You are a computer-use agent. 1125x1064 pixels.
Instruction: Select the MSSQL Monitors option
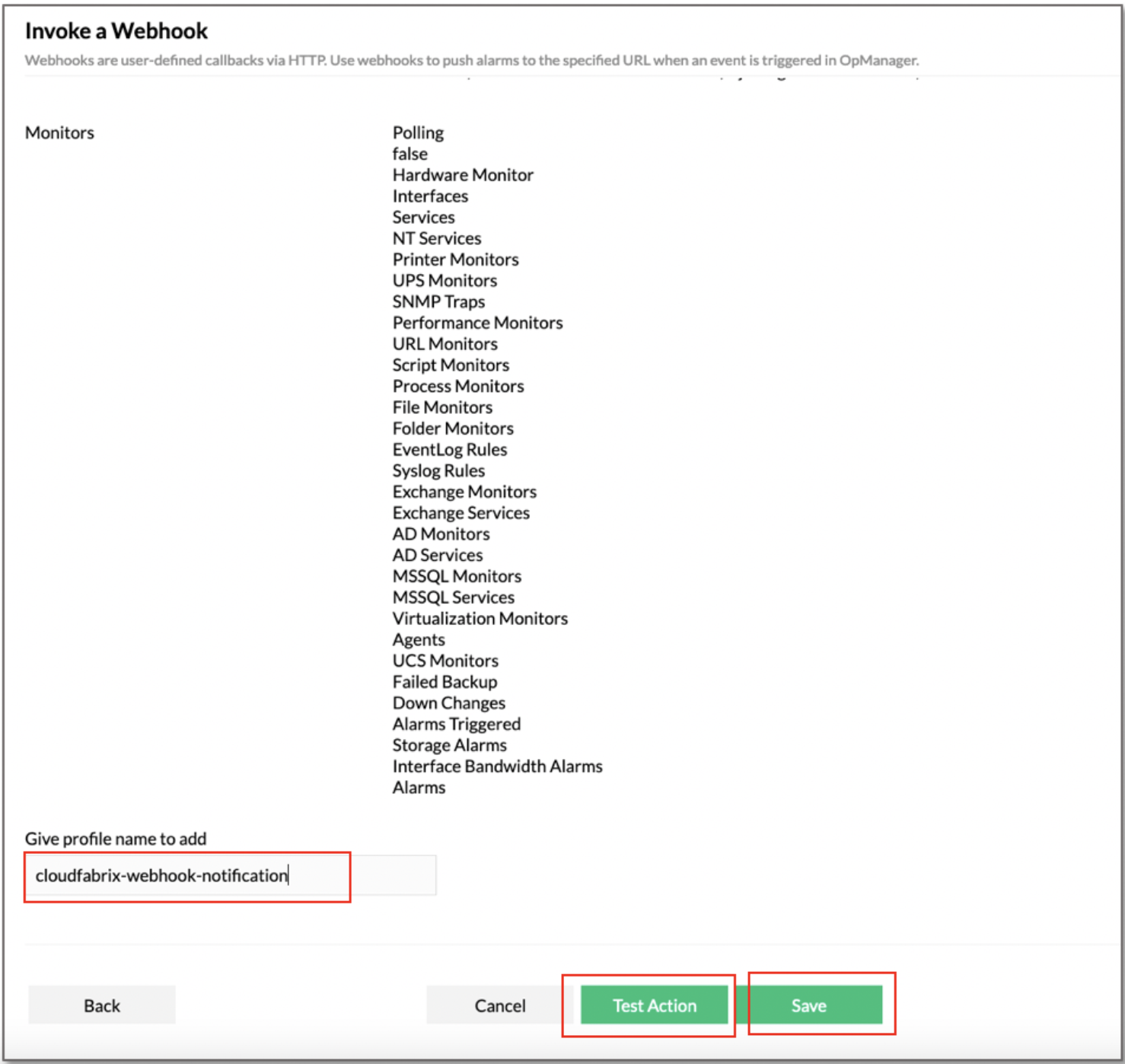pos(457,576)
